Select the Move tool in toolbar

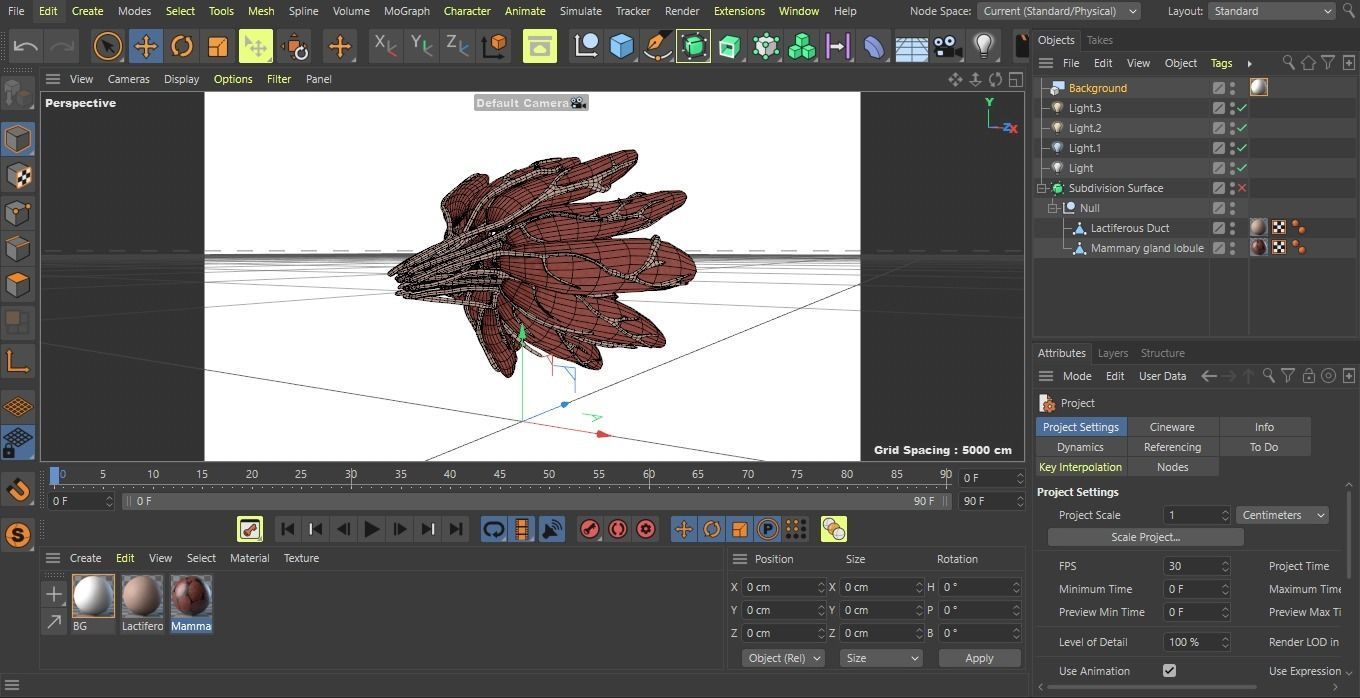click(145, 46)
